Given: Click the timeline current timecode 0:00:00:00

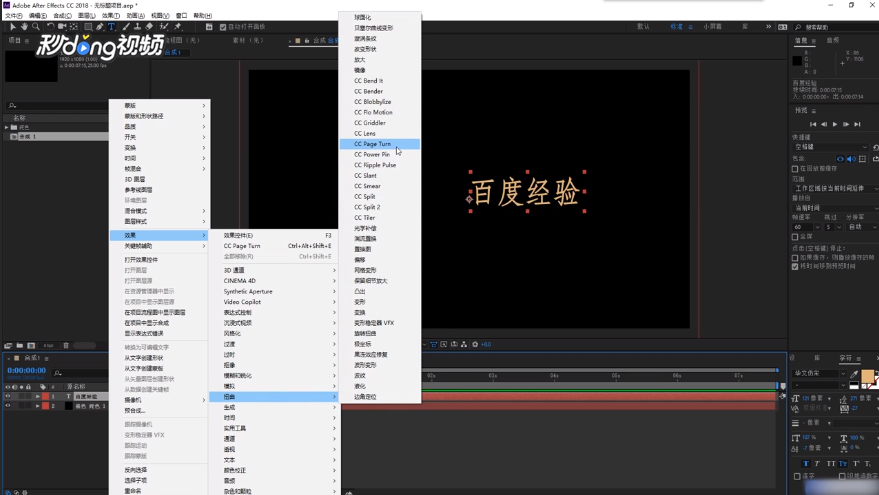Looking at the screenshot, I should point(26,371).
